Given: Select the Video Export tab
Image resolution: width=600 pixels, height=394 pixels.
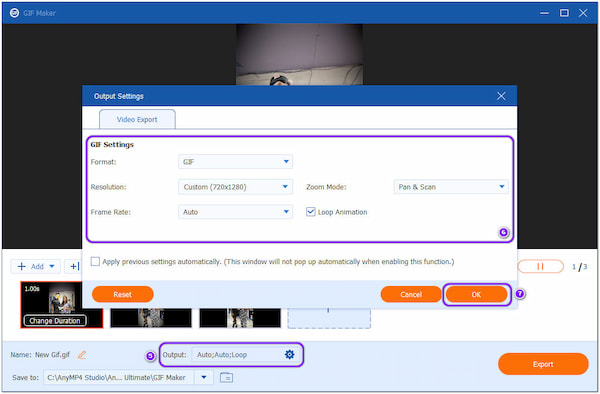Looking at the screenshot, I should 137,119.
